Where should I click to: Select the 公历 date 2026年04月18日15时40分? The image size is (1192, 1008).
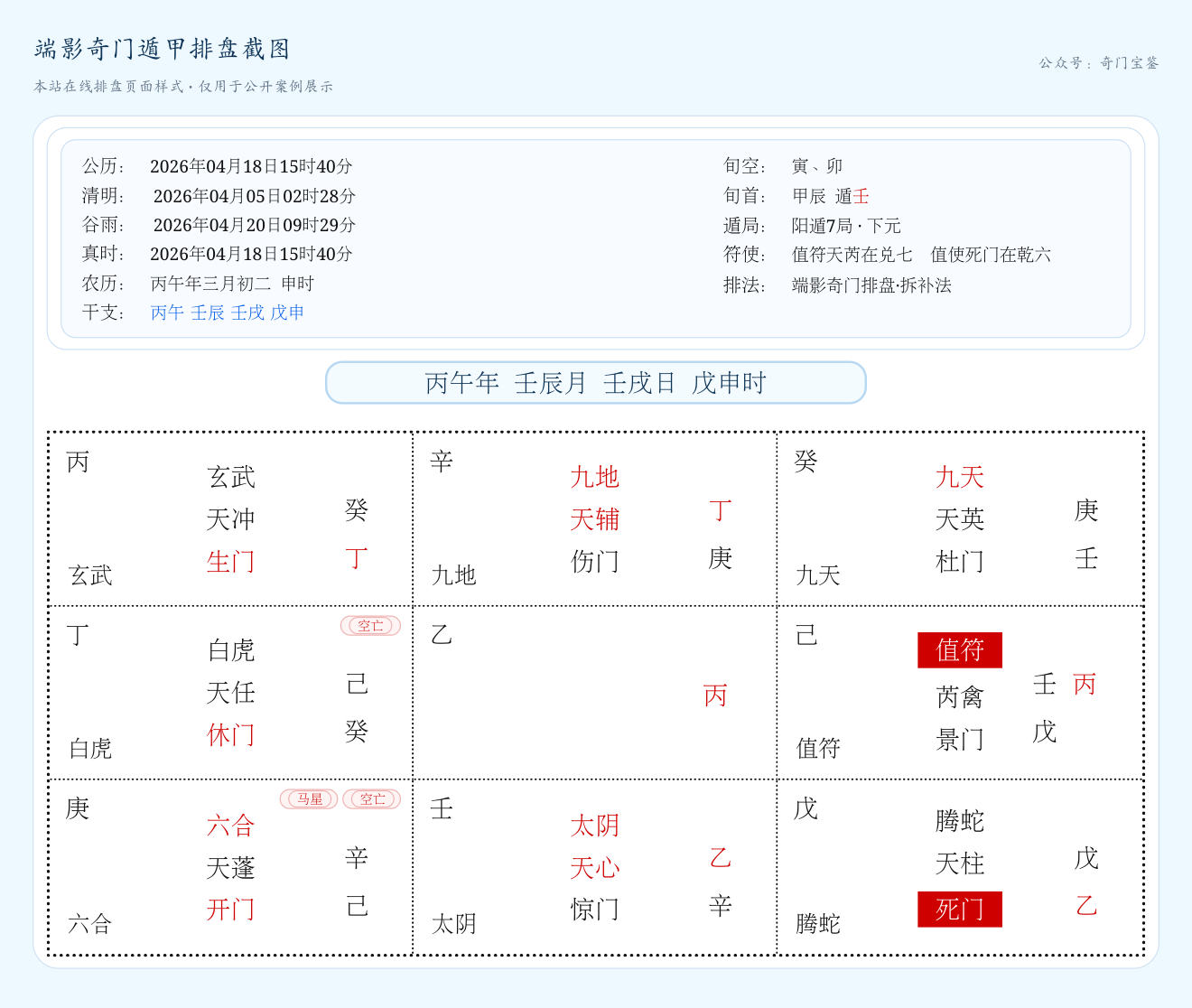(x=251, y=166)
